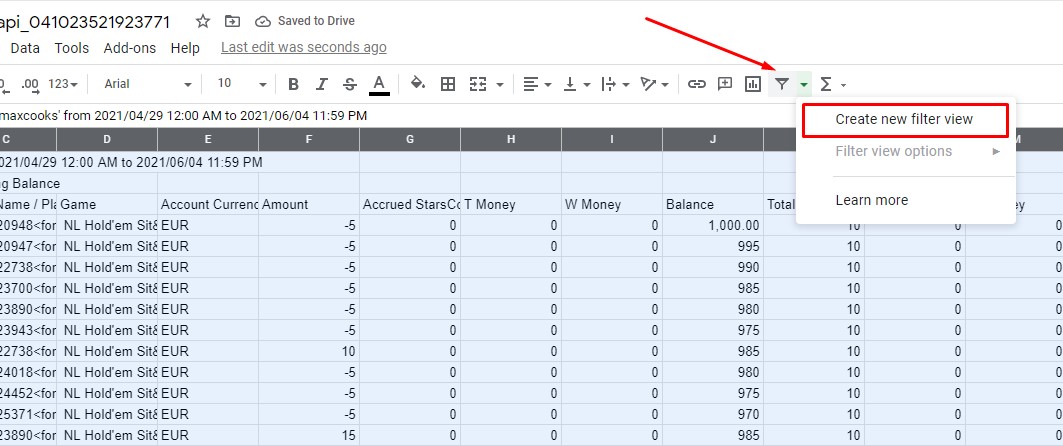The width and height of the screenshot is (1063, 446).
Task: Select column D header
Action: pyautogui.click(x=107, y=140)
